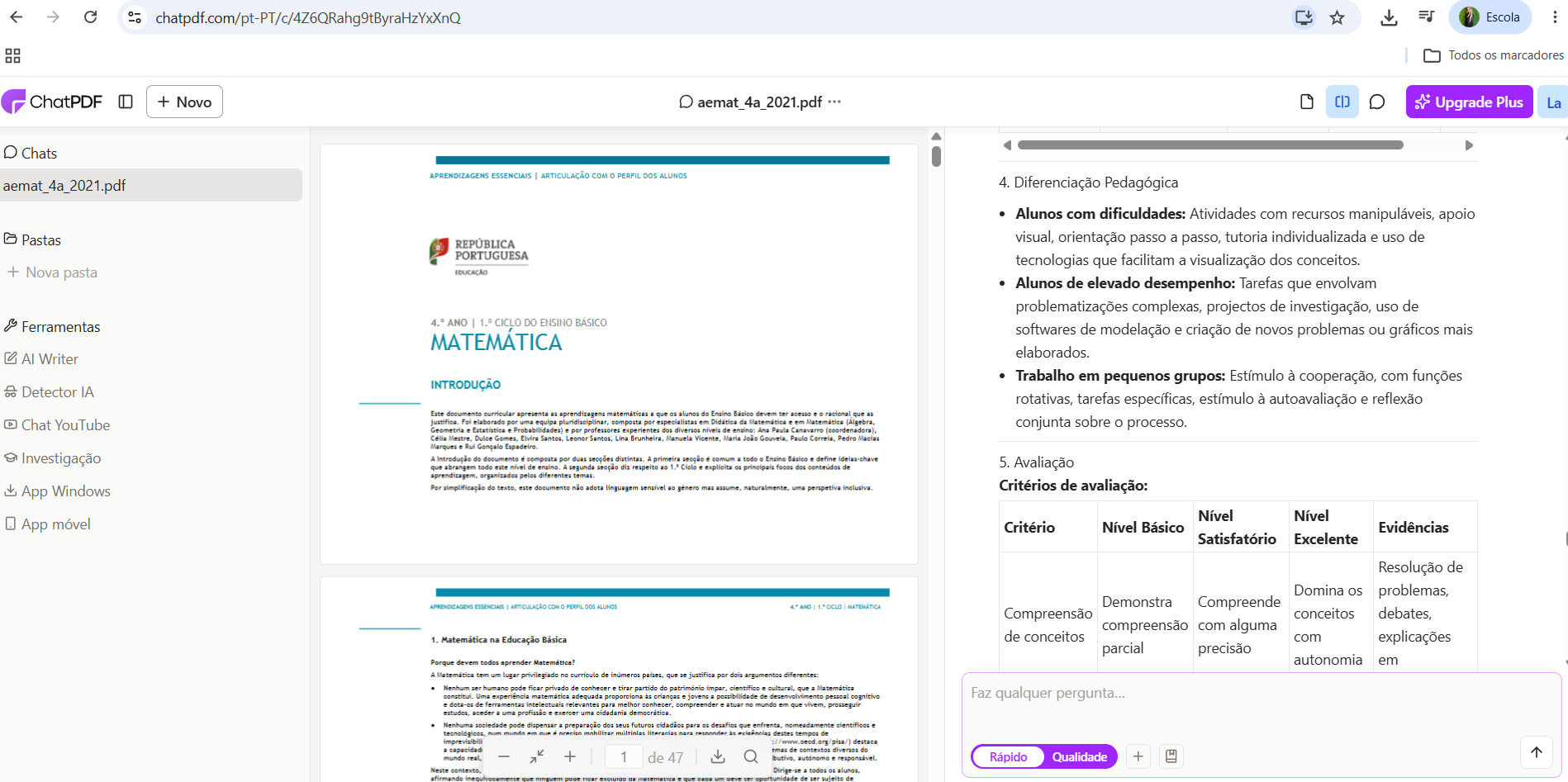
Task: Click PDF viewer scroll-up arrow
Action: 936,136
